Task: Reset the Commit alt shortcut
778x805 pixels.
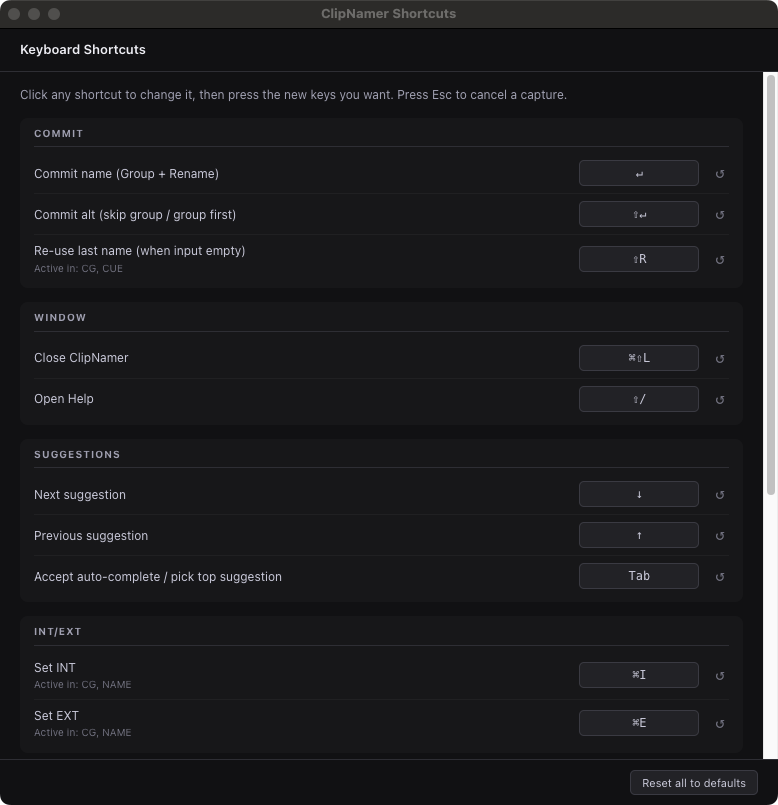Action: (x=720, y=215)
